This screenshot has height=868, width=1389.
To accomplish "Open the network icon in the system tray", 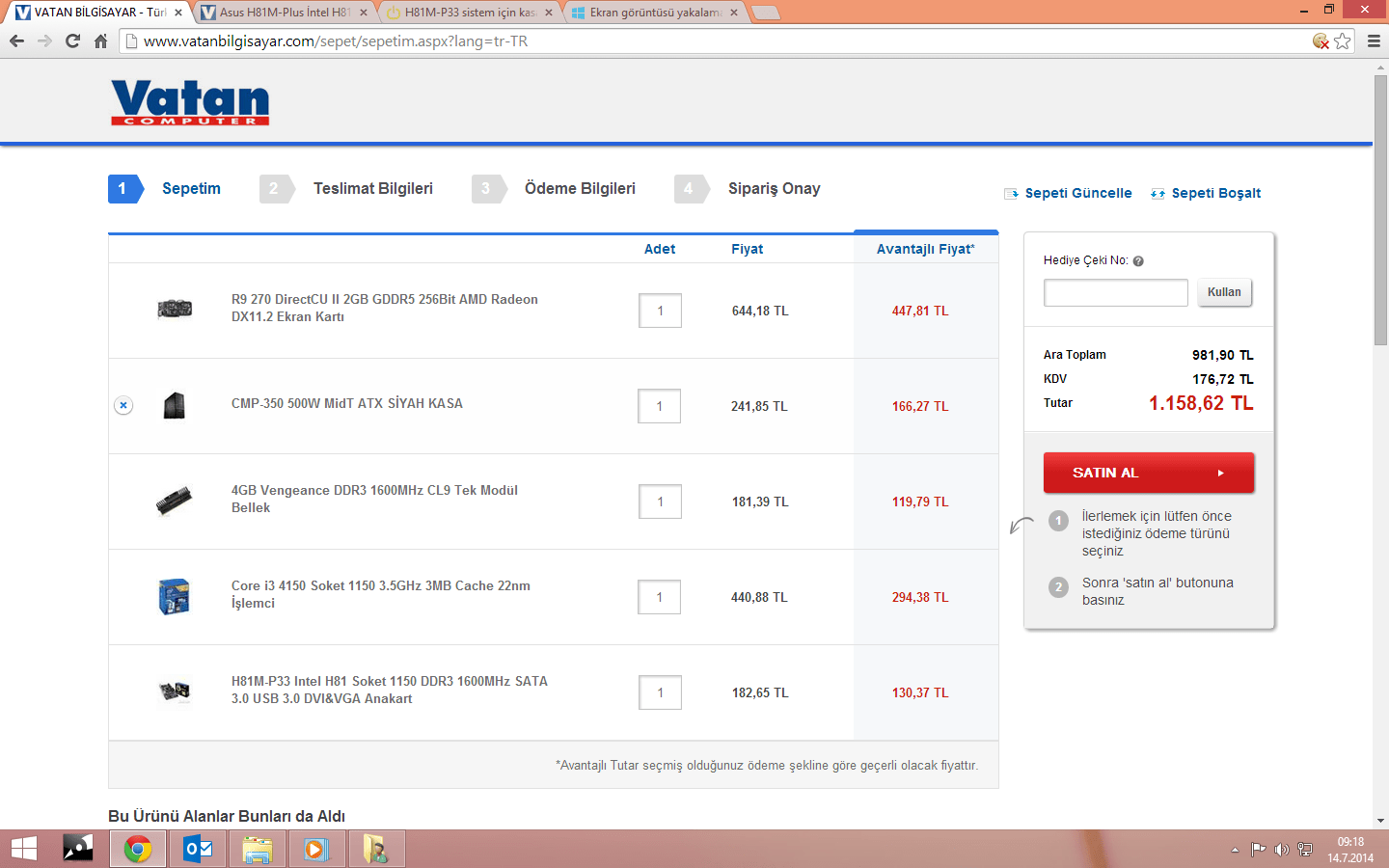I will 1305,850.
